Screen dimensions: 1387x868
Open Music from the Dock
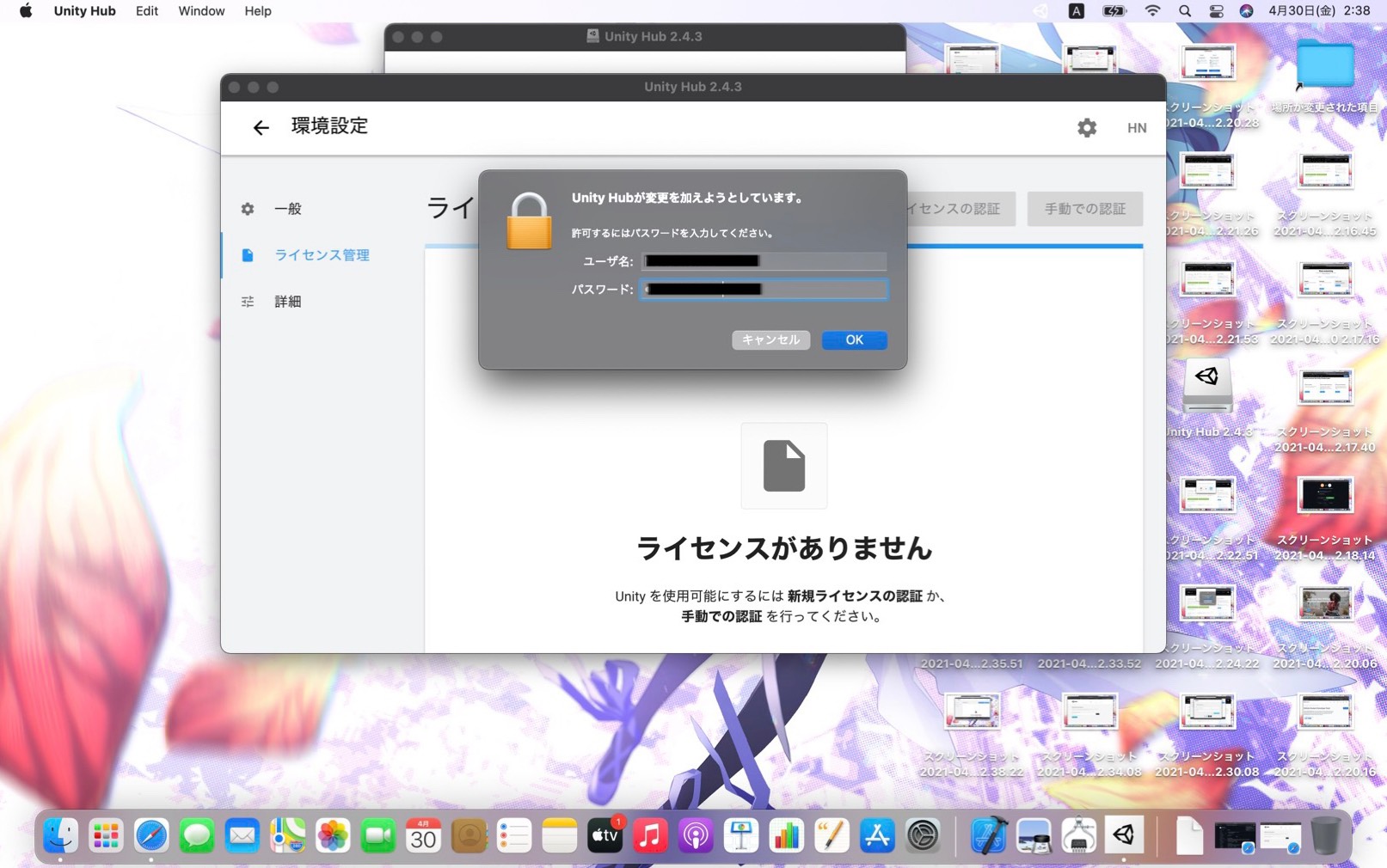650,834
